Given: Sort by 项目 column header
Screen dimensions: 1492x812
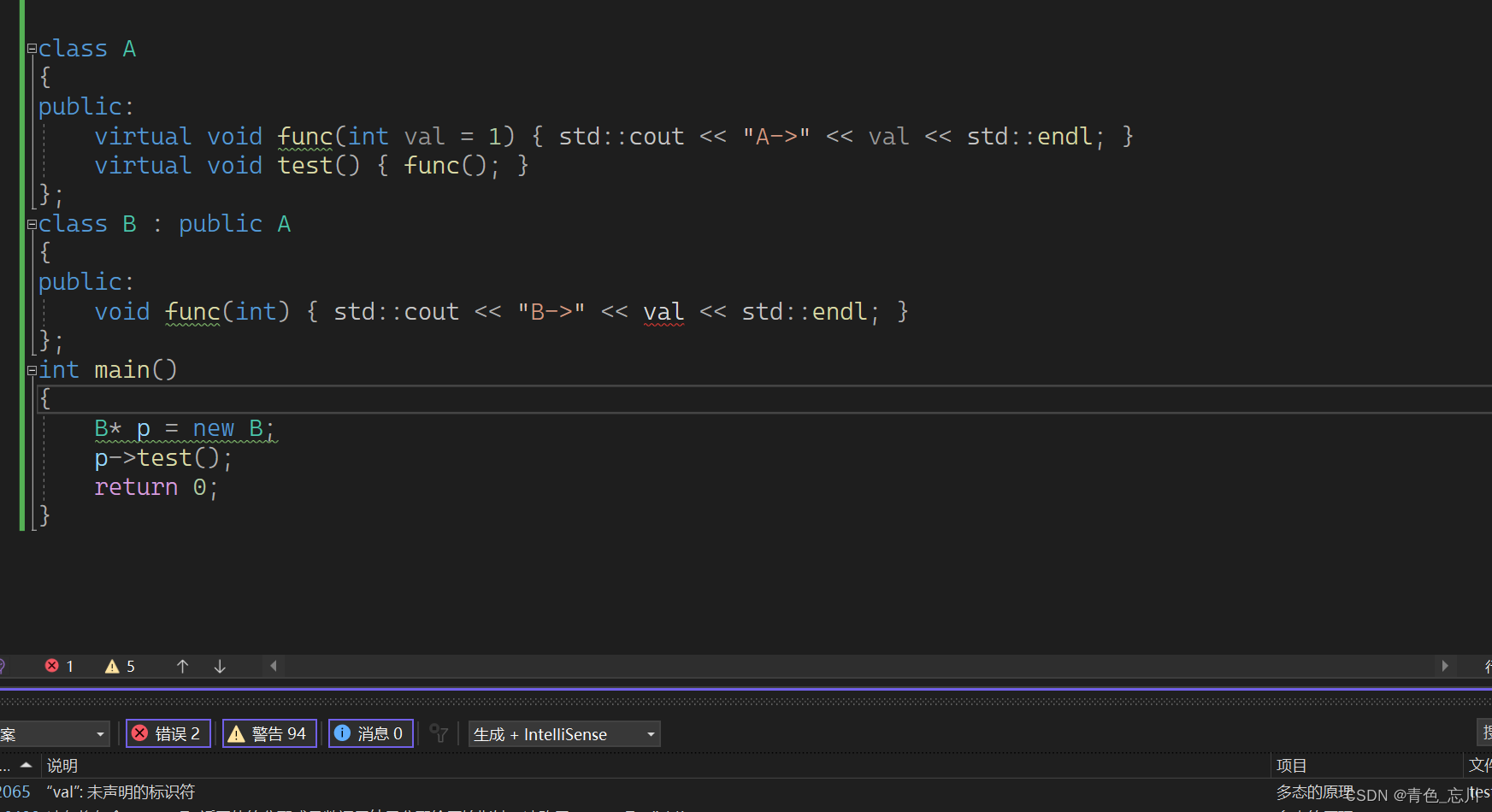Looking at the screenshot, I should click(1291, 766).
